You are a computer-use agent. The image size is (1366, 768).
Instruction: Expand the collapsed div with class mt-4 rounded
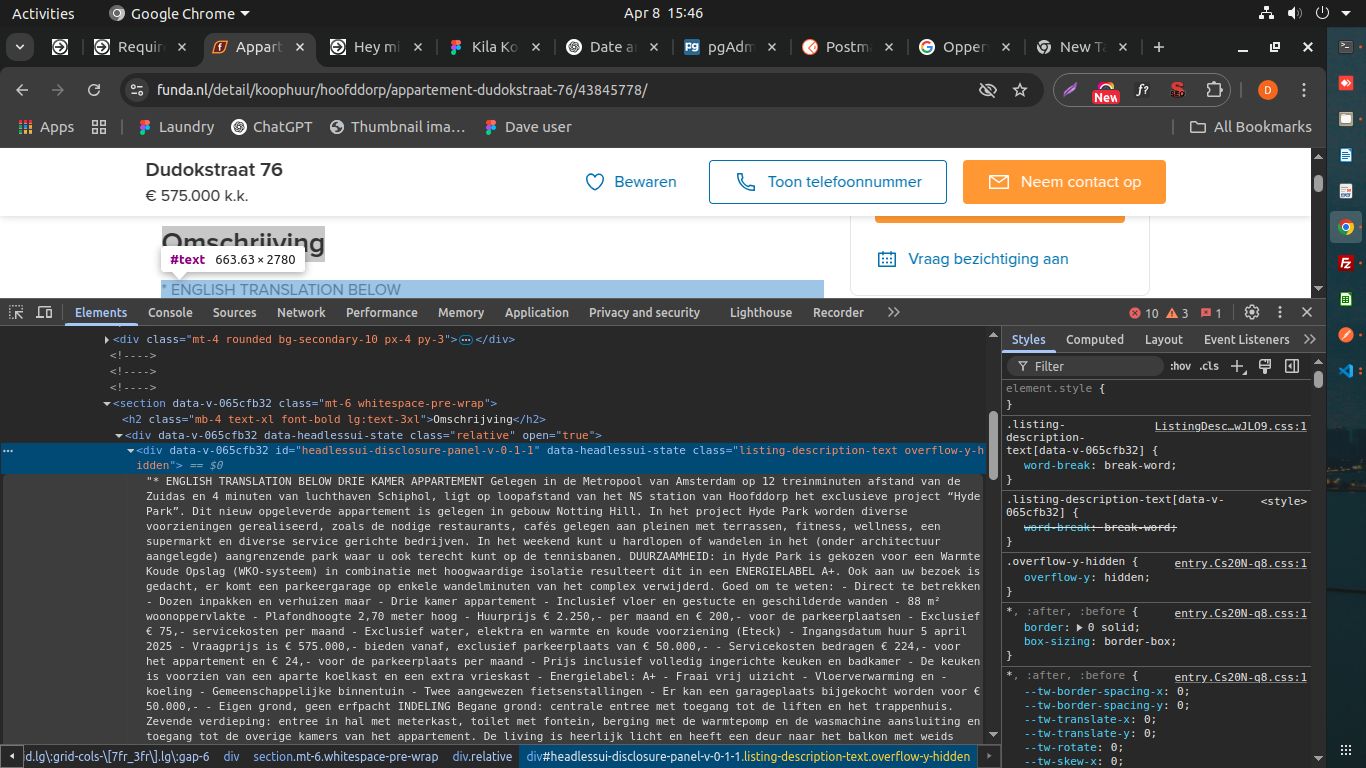[108, 340]
